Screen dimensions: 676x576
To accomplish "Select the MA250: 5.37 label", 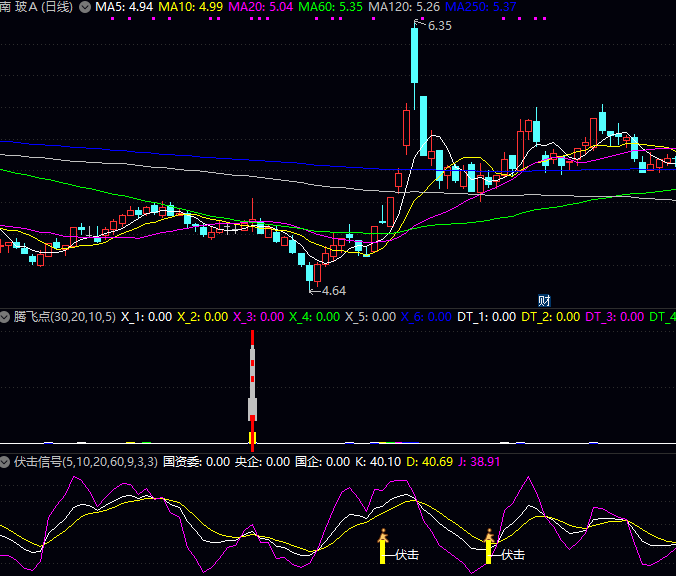I will click(480, 7).
